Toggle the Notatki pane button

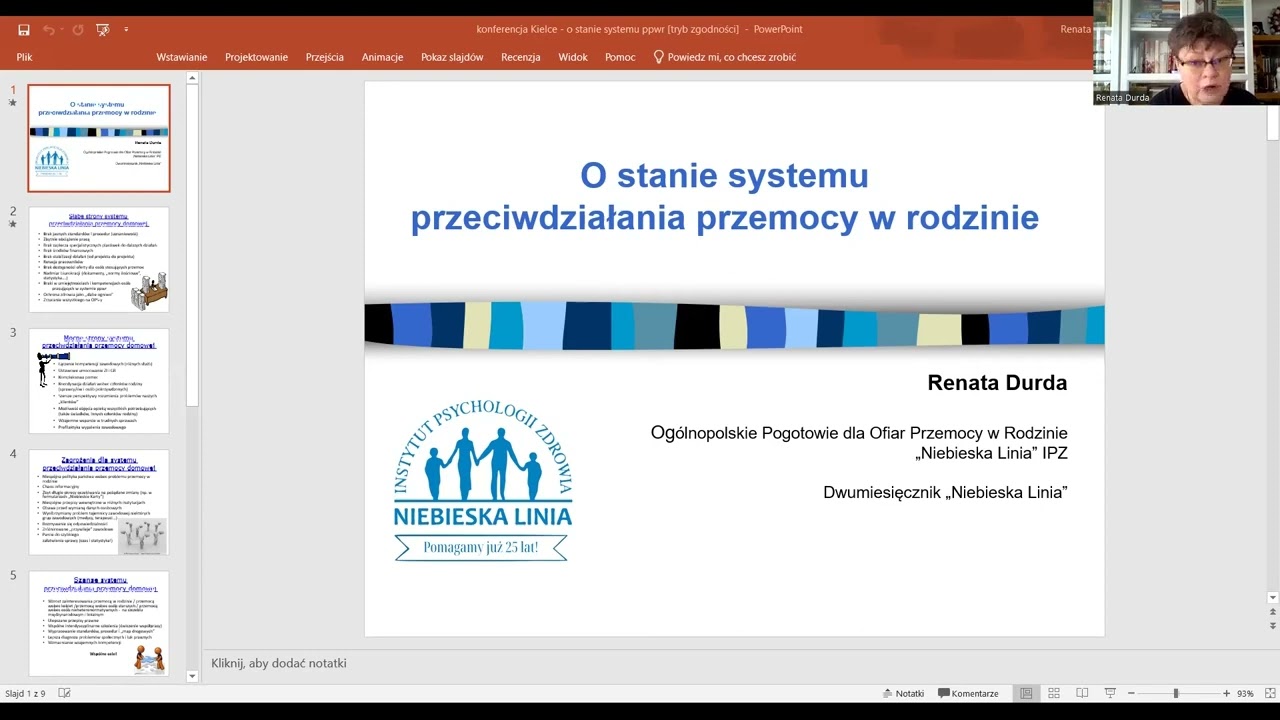click(903, 693)
